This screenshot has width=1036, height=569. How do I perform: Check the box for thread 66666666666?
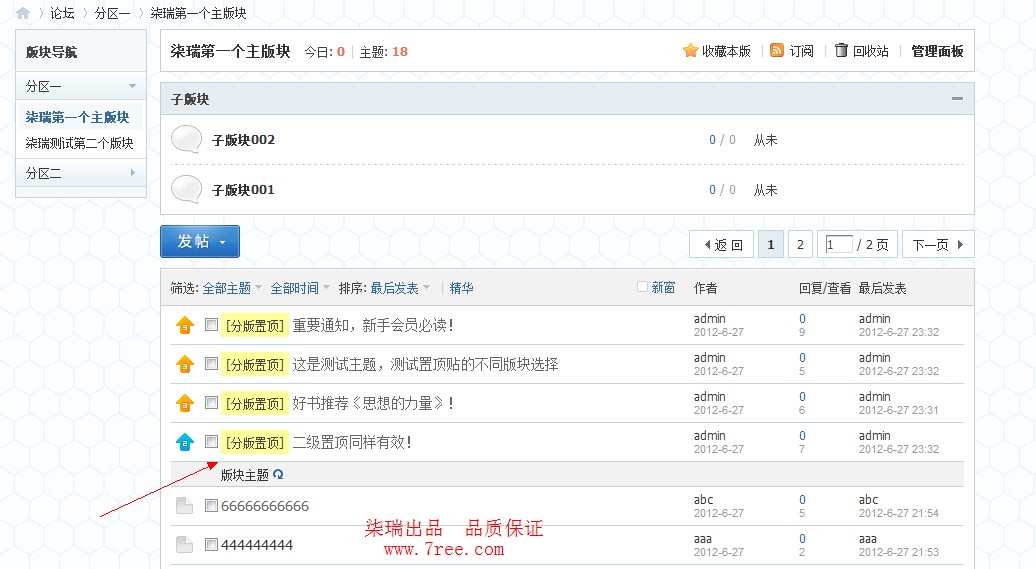pyautogui.click(x=211, y=506)
